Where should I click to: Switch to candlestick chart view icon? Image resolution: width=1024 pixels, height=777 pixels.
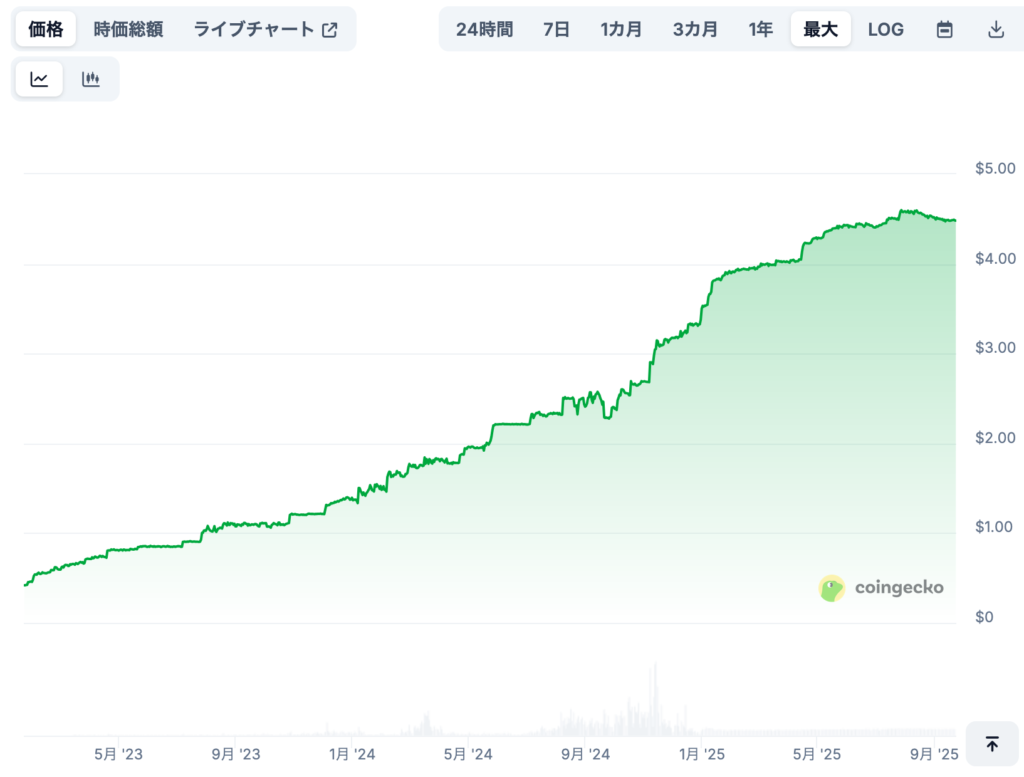click(x=91, y=80)
